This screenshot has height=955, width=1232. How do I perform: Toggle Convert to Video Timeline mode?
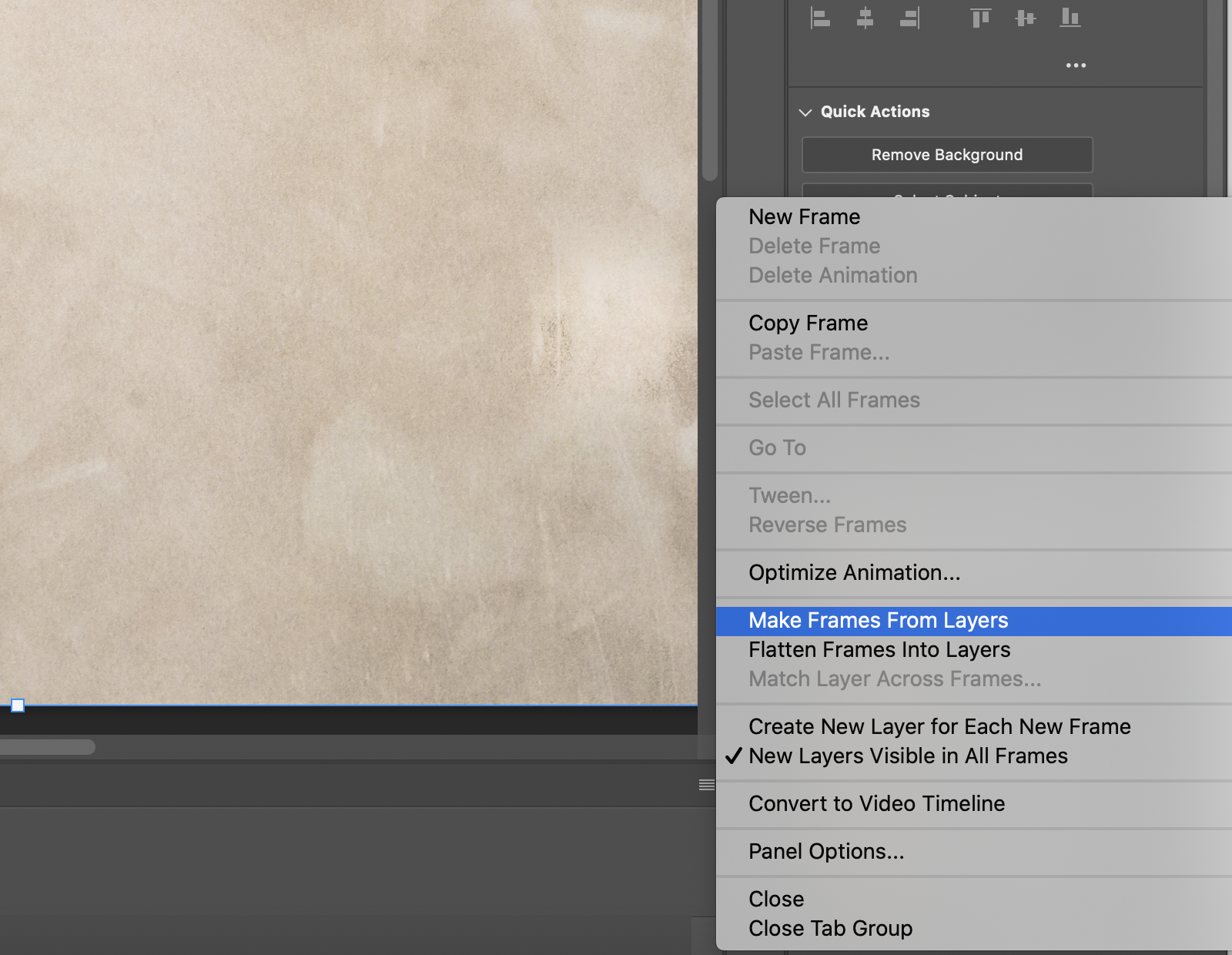(876, 803)
